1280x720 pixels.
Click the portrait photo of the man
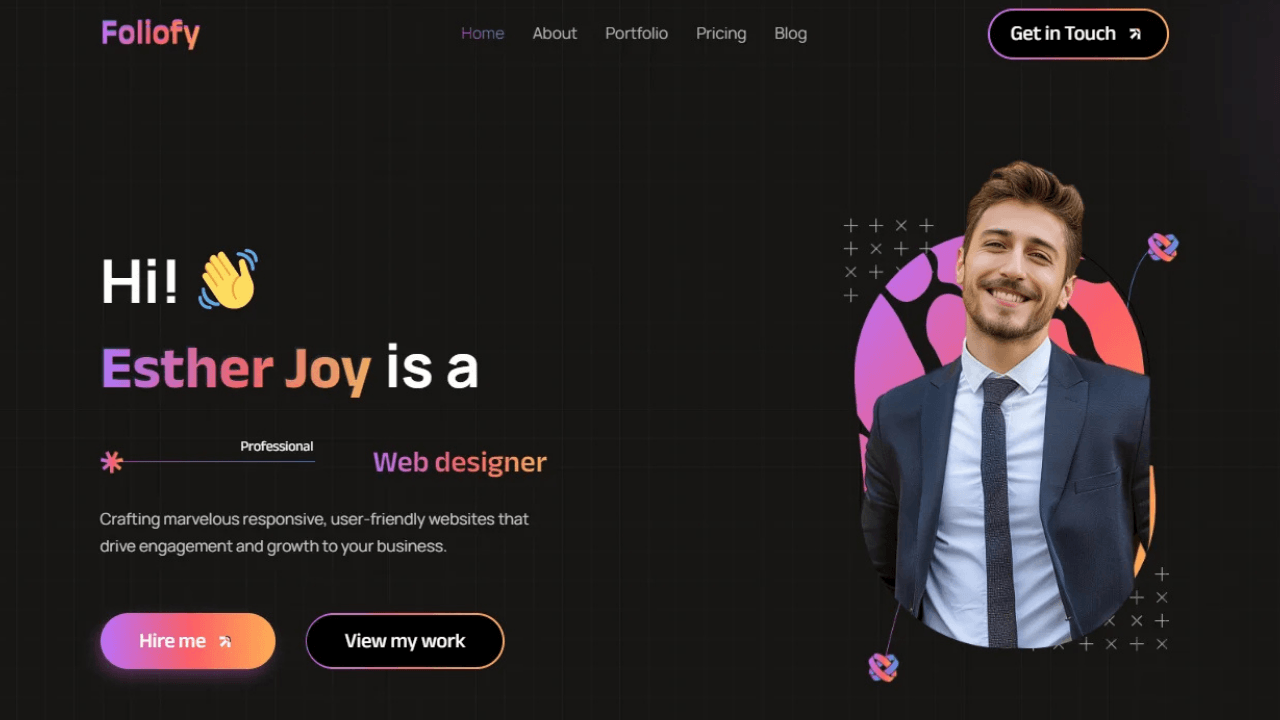point(1005,405)
